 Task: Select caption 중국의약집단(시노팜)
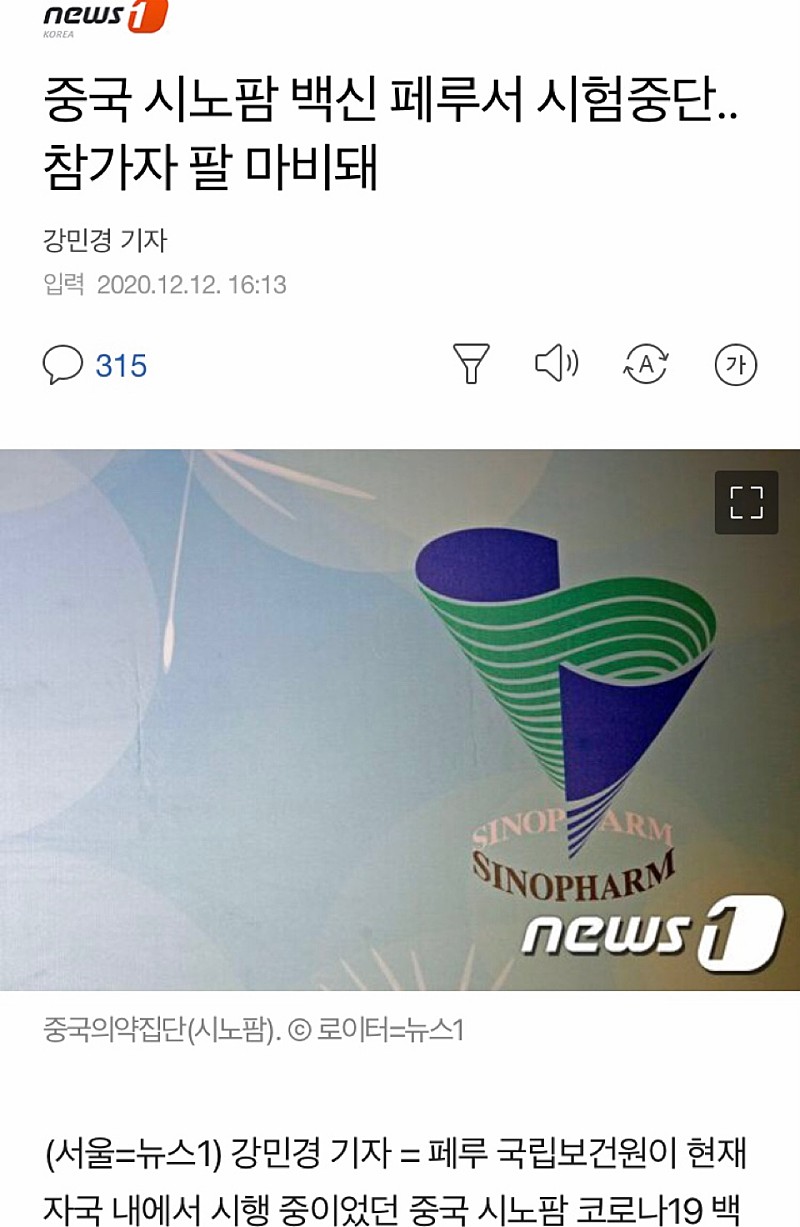pos(160,1030)
